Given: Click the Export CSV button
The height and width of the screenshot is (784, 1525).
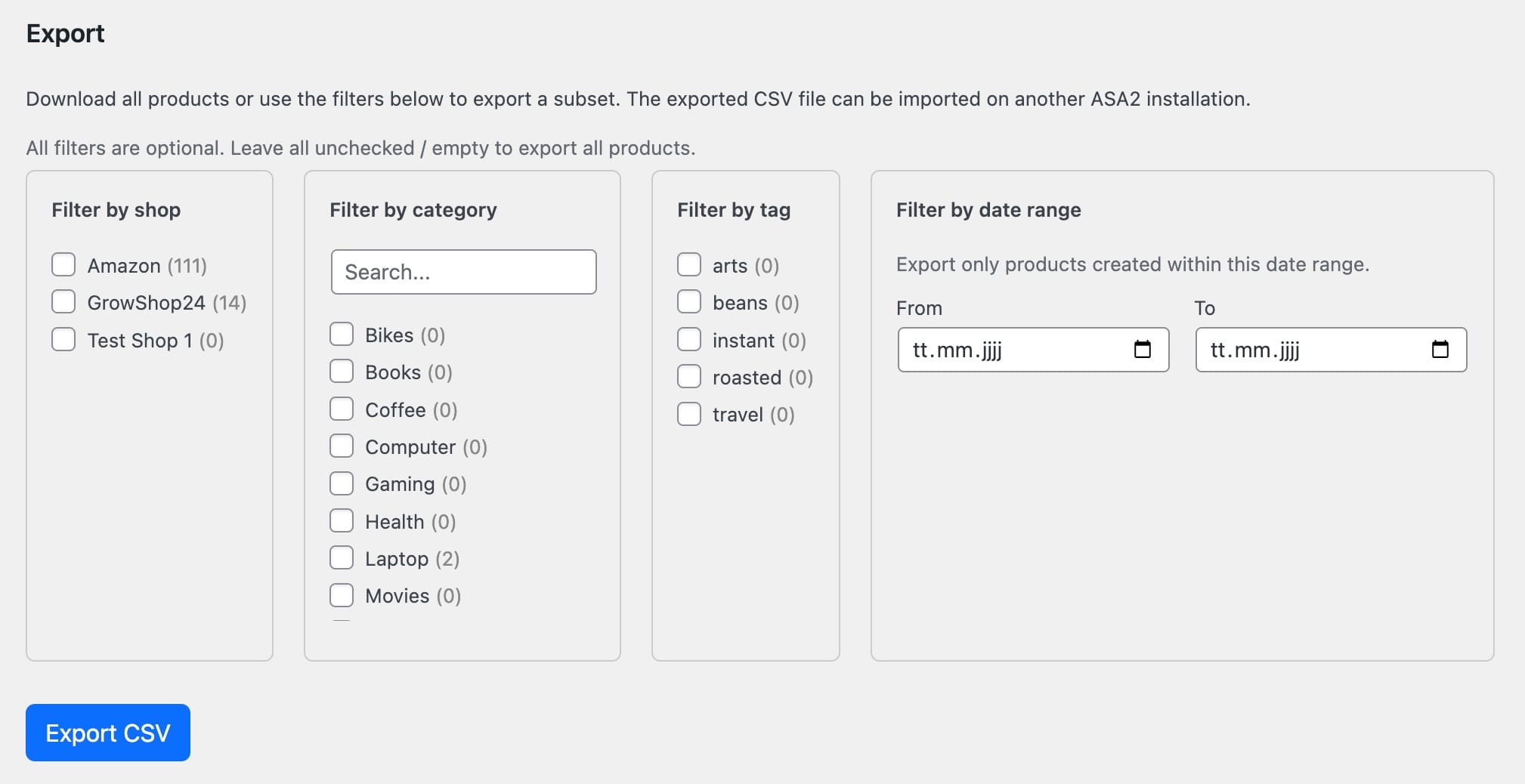Looking at the screenshot, I should [x=108, y=733].
